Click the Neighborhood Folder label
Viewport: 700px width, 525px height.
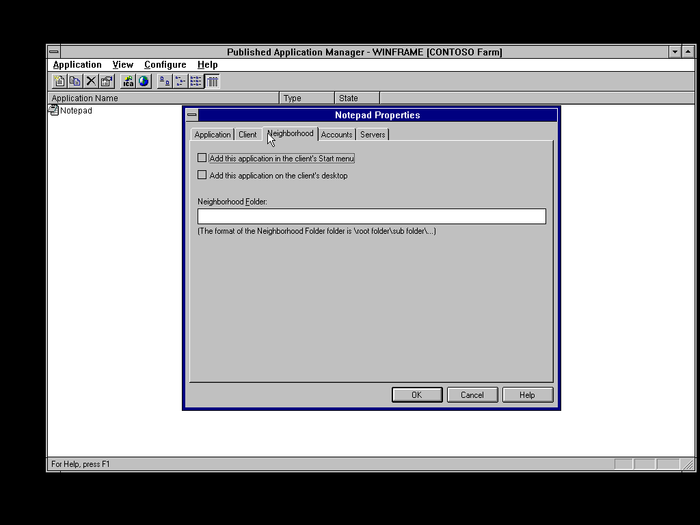tap(232, 201)
